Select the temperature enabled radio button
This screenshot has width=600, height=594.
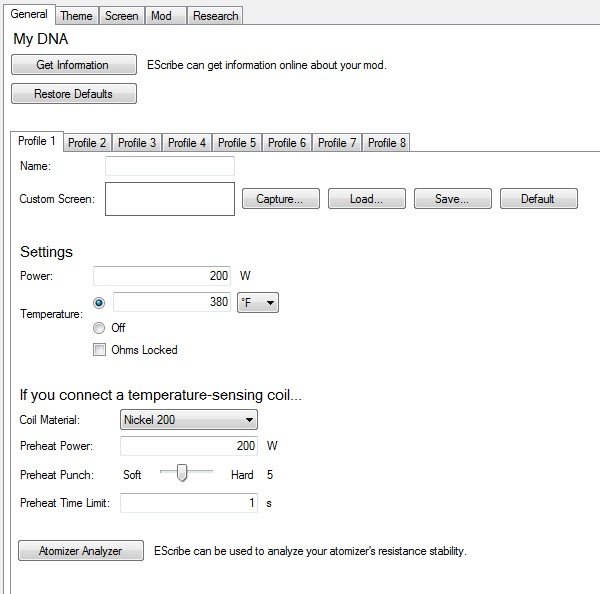(98, 303)
